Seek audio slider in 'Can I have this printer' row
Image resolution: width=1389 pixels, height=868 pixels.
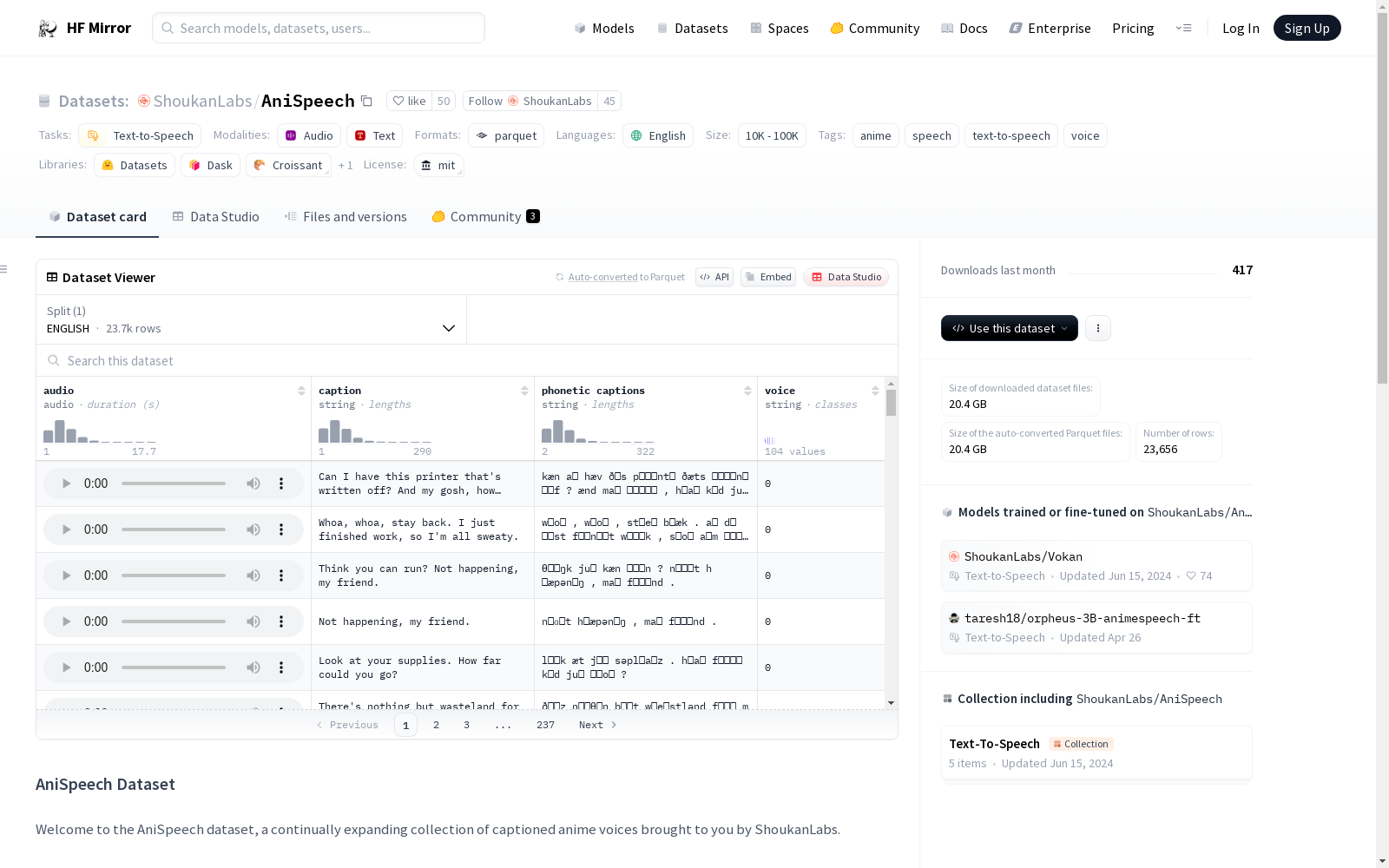coord(174,483)
